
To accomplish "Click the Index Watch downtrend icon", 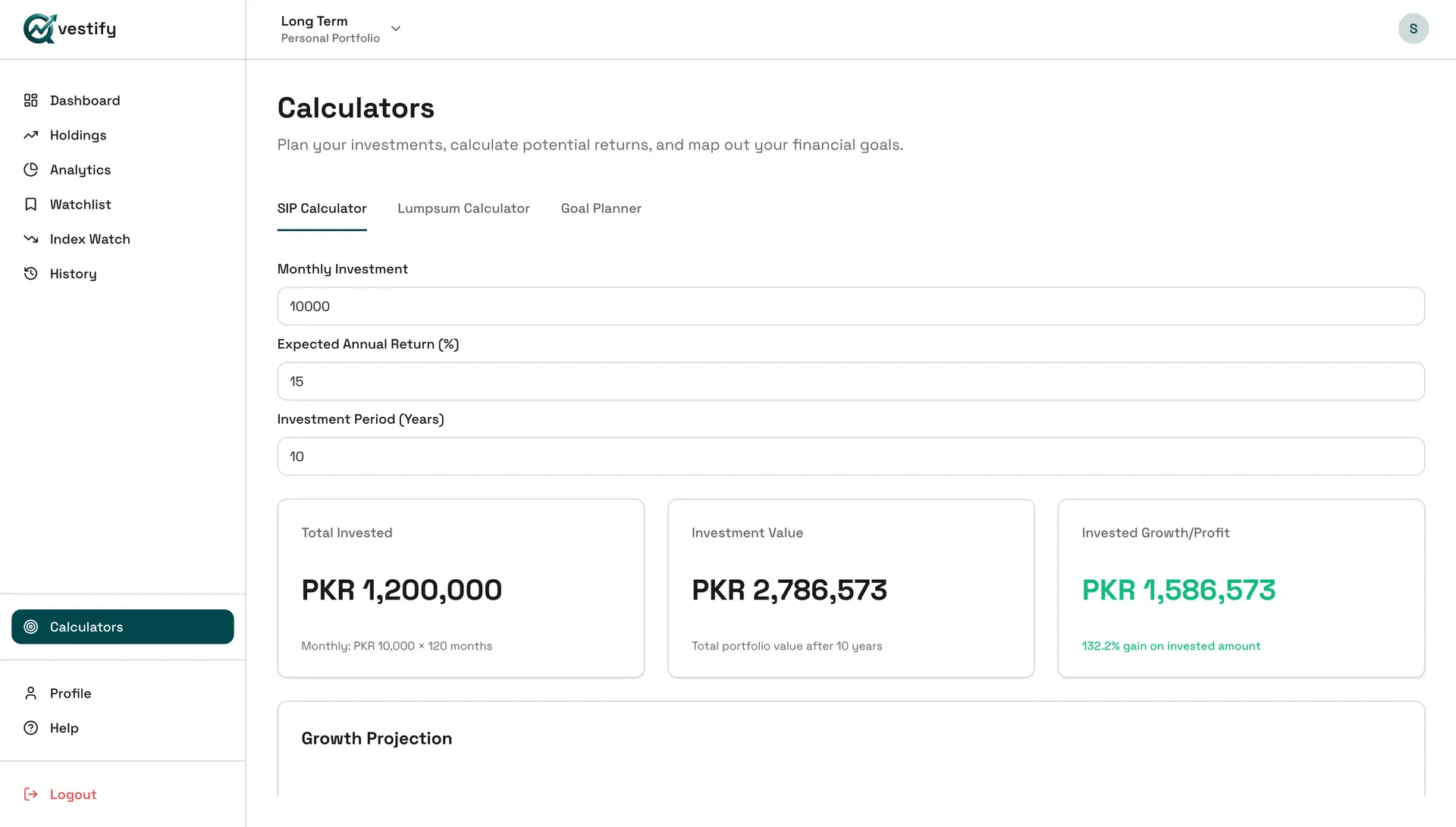I will (30, 239).
